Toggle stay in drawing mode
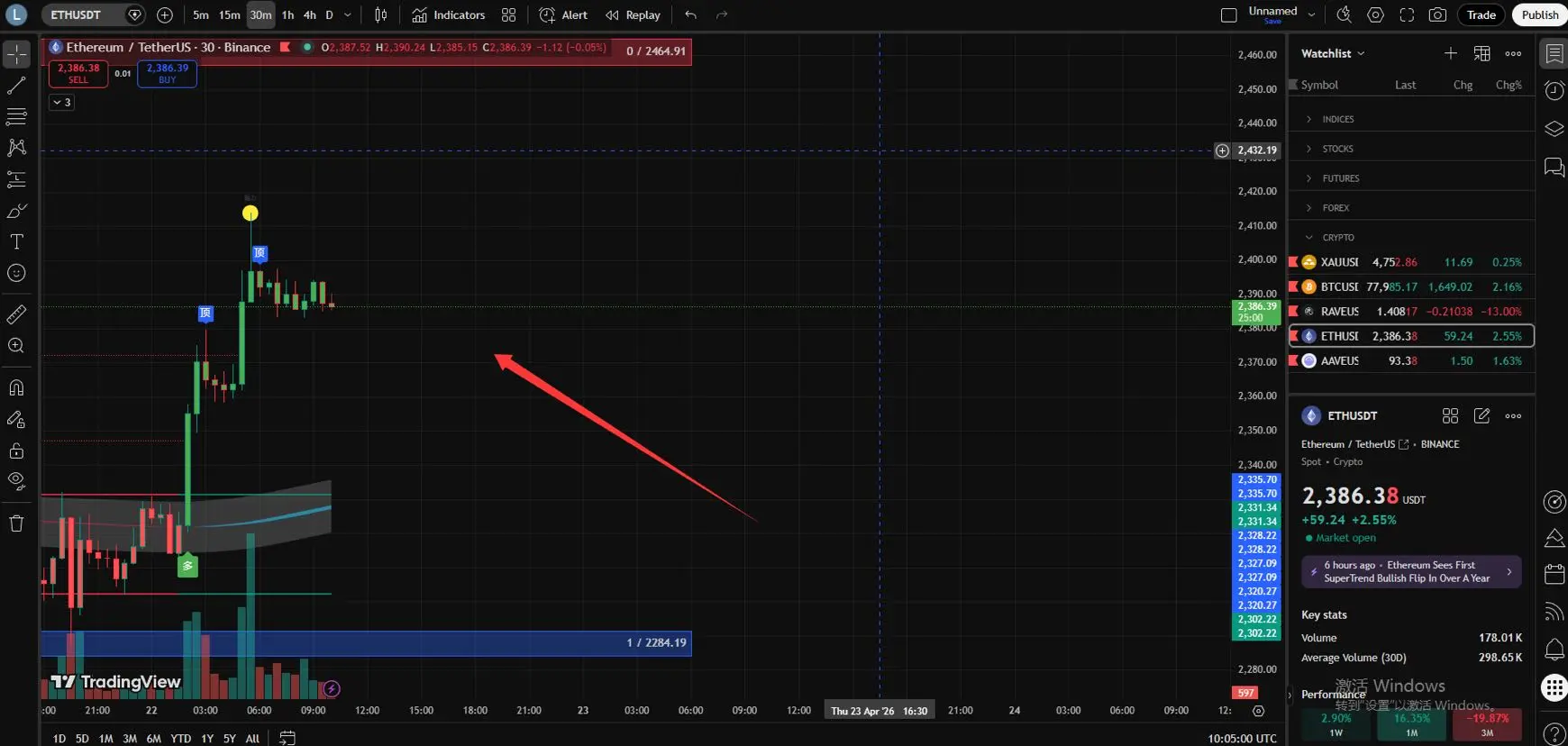This screenshot has height=746, width=1568. (x=16, y=419)
